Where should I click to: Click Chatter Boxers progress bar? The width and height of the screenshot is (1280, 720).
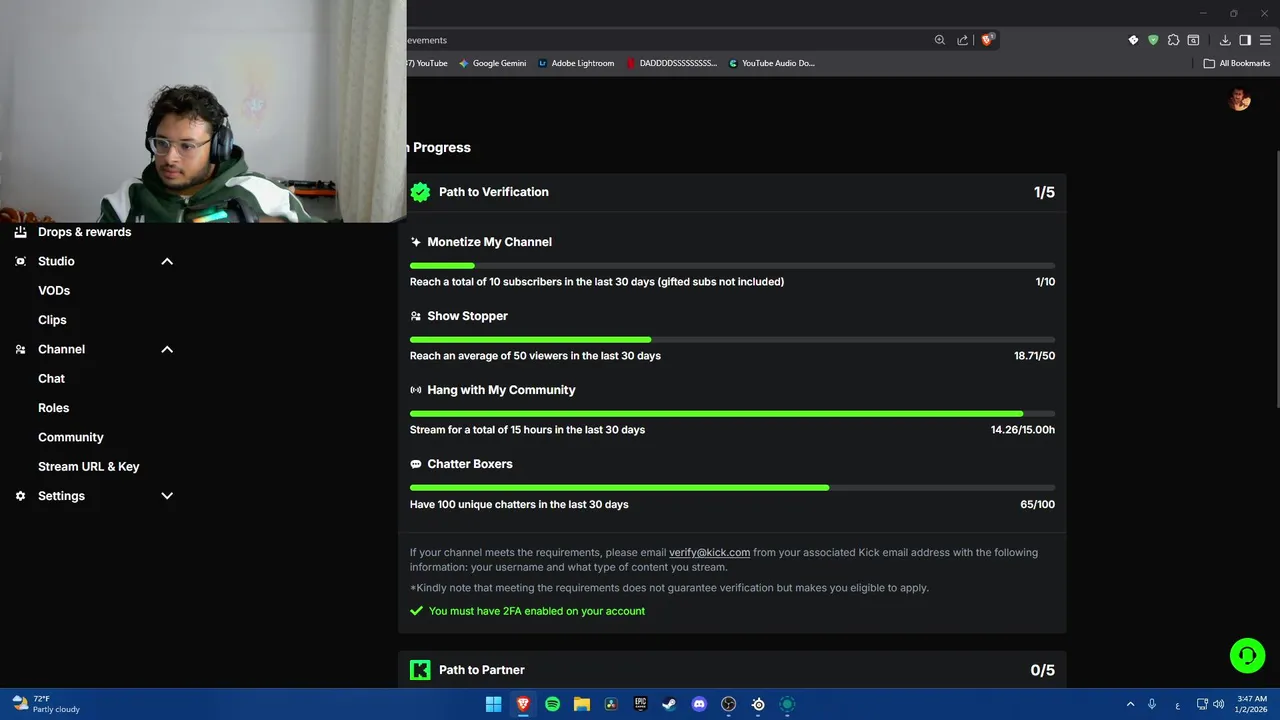coord(732,487)
